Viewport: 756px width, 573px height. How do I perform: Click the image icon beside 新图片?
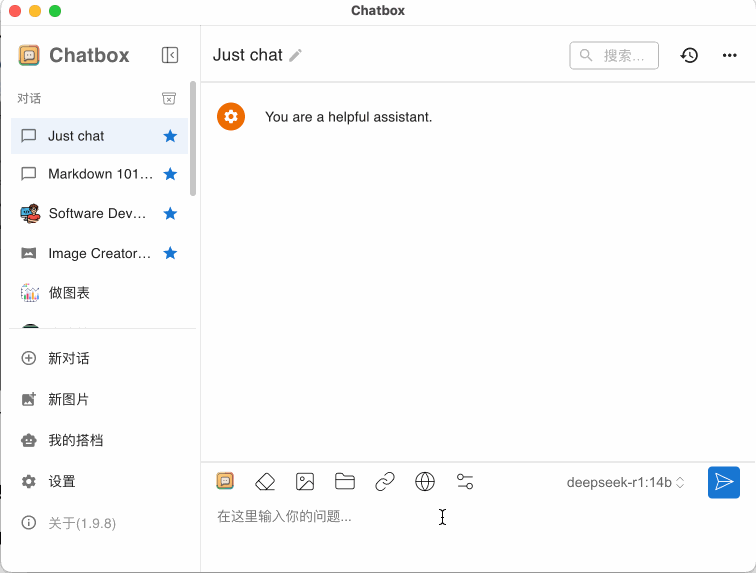[x=28, y=399]
